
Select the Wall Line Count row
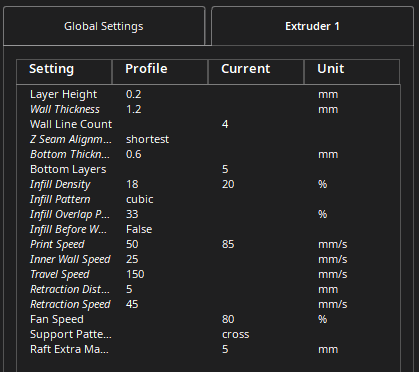point(208,124)
